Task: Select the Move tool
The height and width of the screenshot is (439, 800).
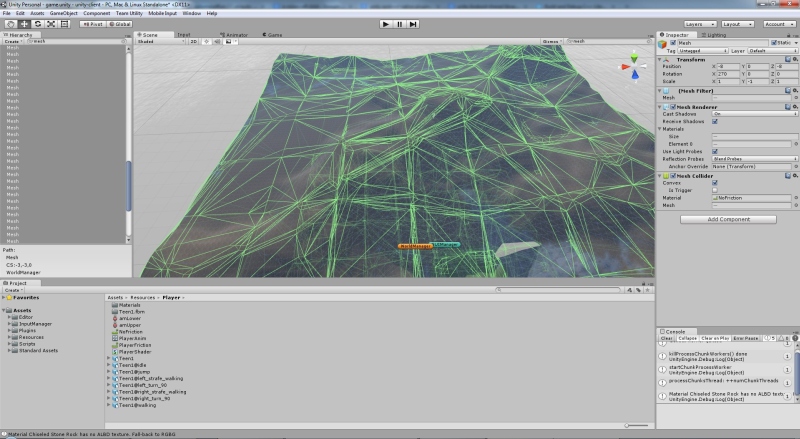Action: (23, 23)
